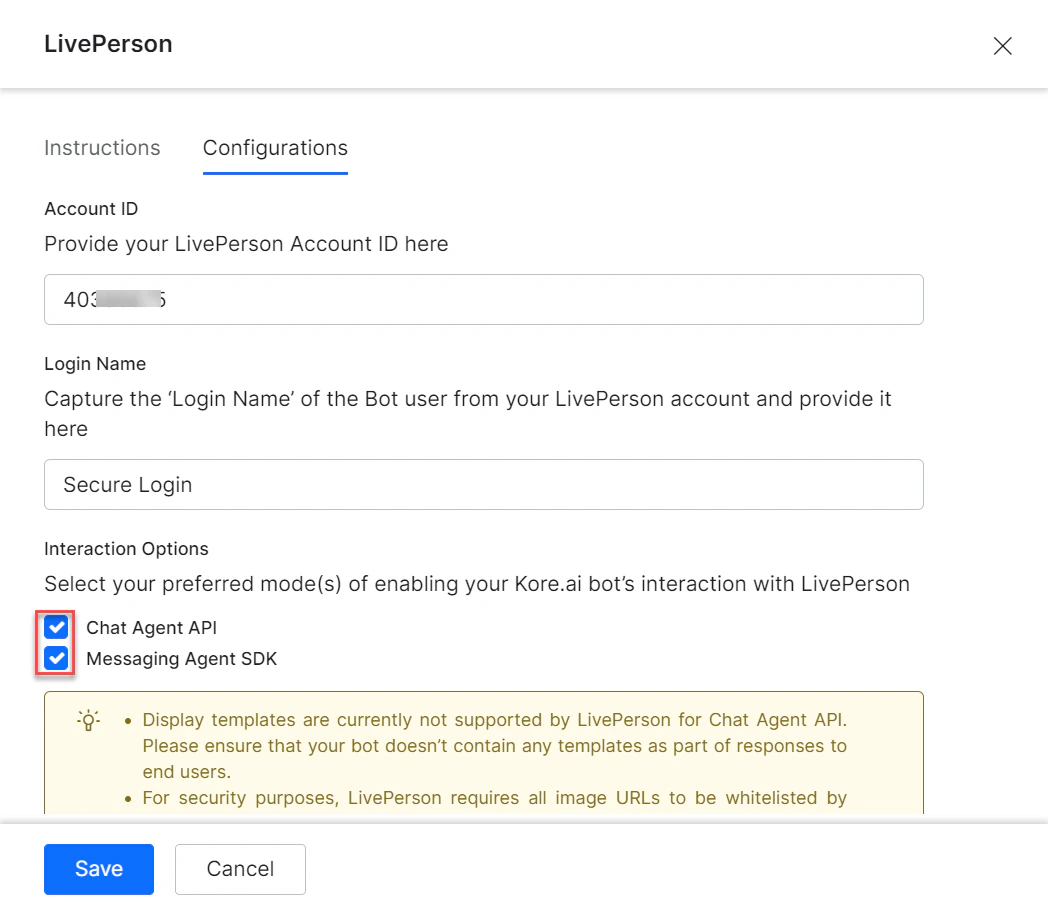Click the Chat Agent API label text

pyautogui.click(x=151, y=627)
